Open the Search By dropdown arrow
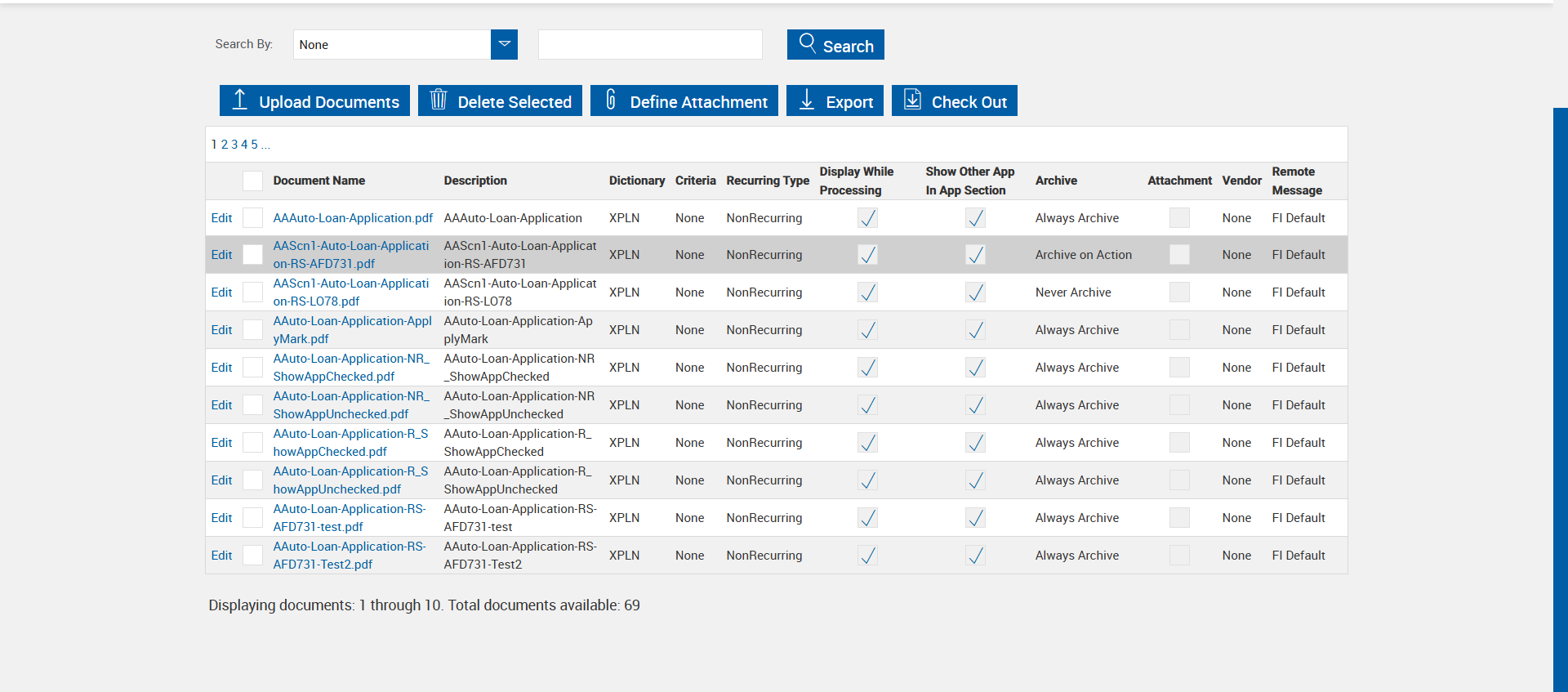The image size is (1568, 692). [504, 44]
